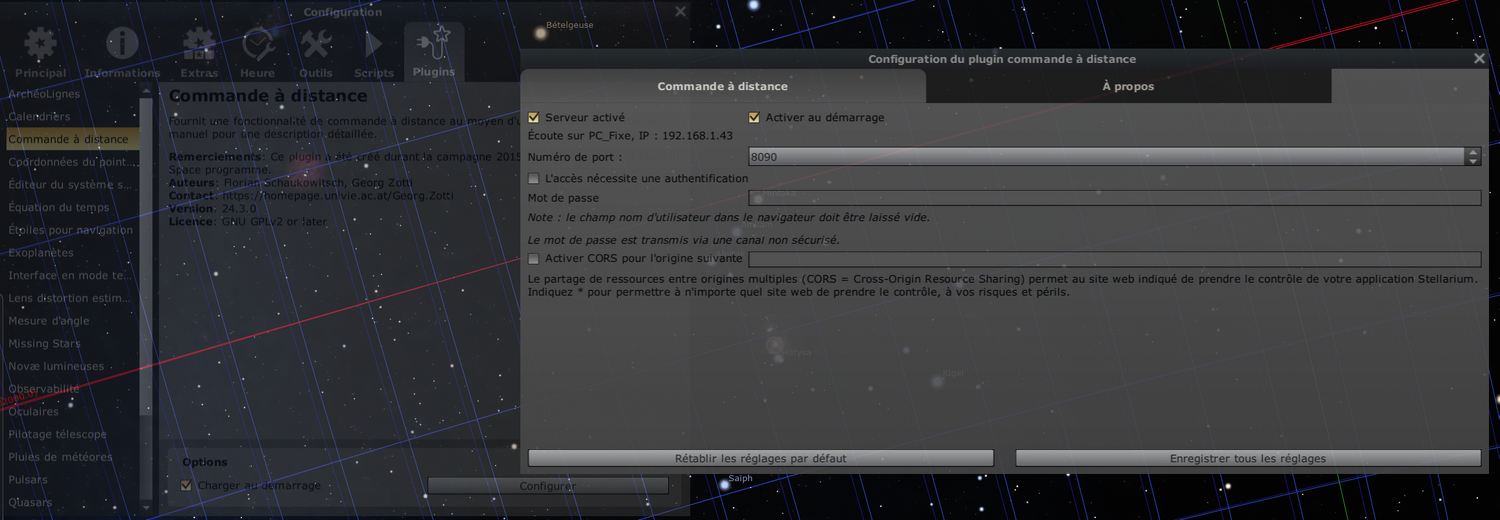1500x520 pixels.
Task: Click the CORS origin input field
Action: click(x=1115, y=259)
